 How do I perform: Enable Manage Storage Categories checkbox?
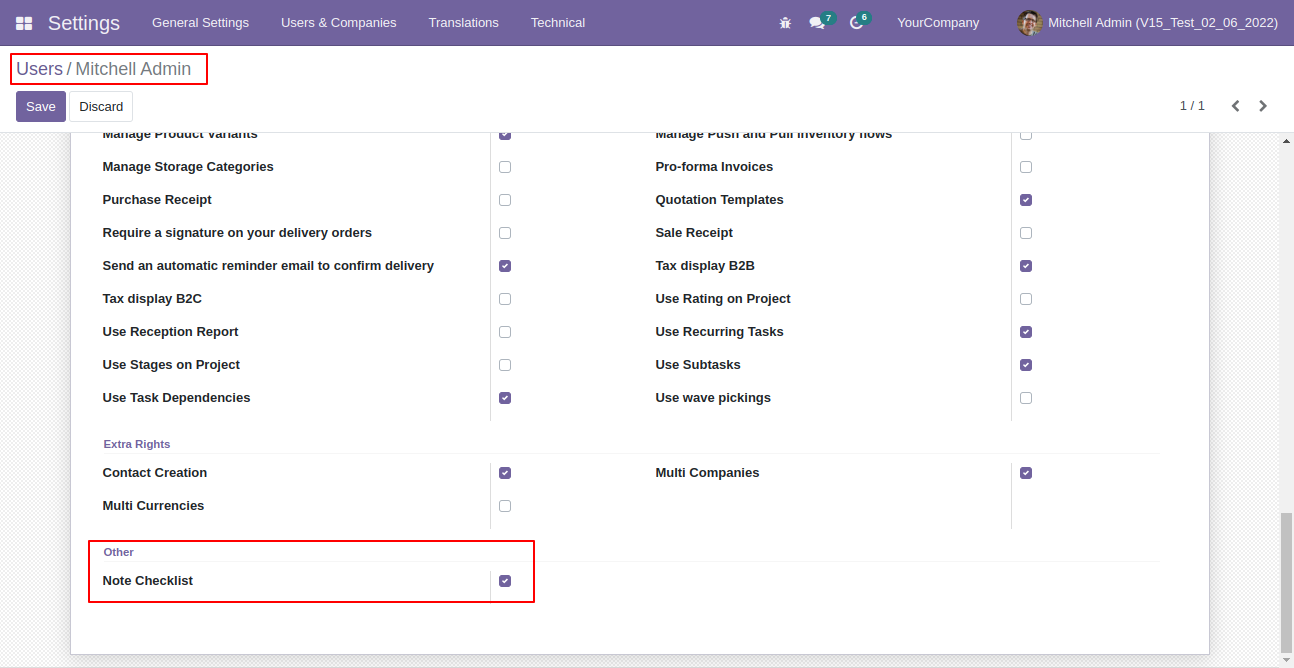[505, 167]
